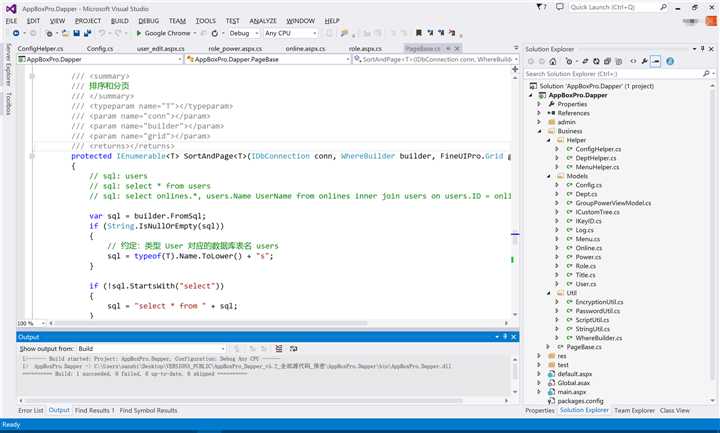The image size is (720, 433).
Task: Toggle Preview Selected Items in Solution Explorer
Action: pos(656,61)
